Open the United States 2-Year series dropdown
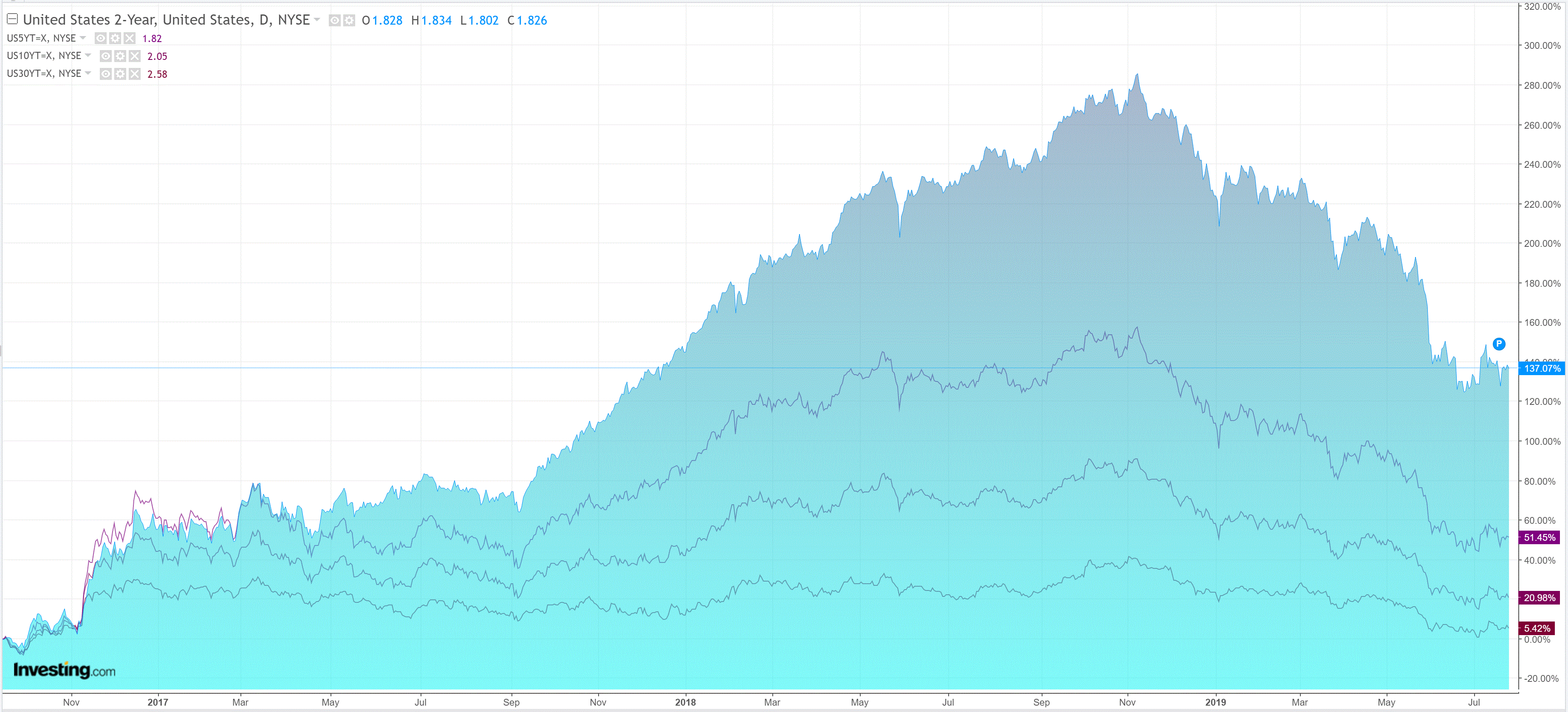 point(316,20)
